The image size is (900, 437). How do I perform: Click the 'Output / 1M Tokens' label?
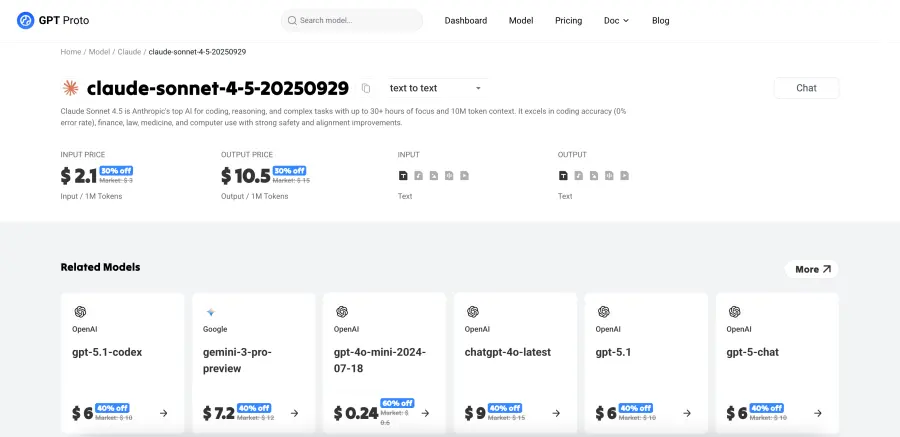click(254, 196)
